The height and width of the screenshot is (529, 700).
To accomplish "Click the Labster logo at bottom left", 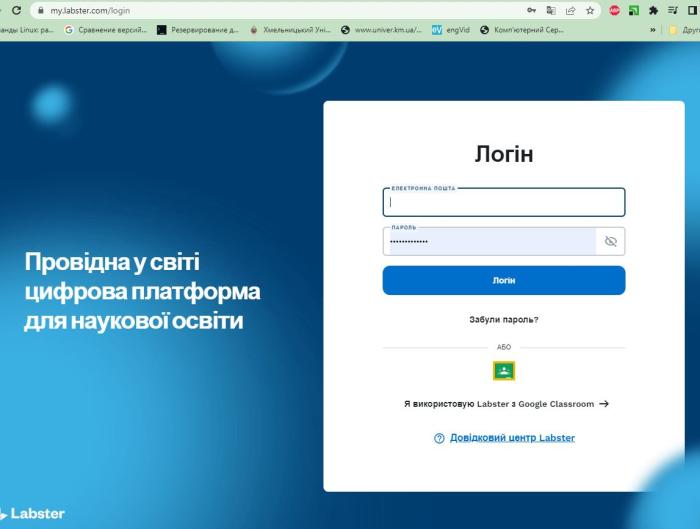I will point(32,514).
